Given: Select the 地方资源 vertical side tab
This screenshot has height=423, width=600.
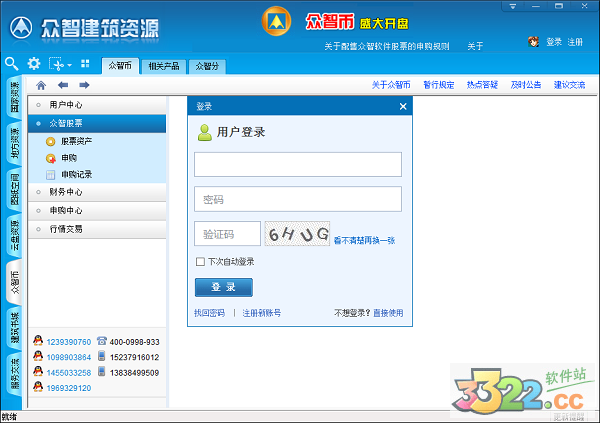Looking at the screenshot, I should click(x=15, y=143).
